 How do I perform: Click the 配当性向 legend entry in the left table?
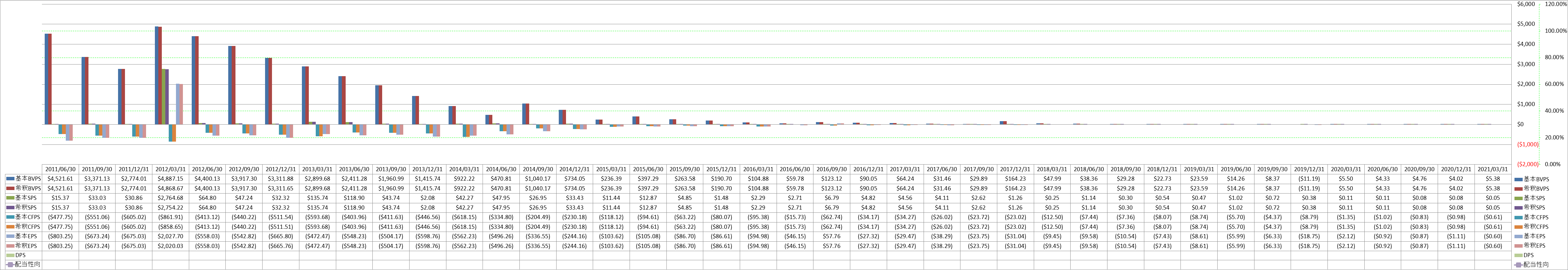click(x=24, y=265)
